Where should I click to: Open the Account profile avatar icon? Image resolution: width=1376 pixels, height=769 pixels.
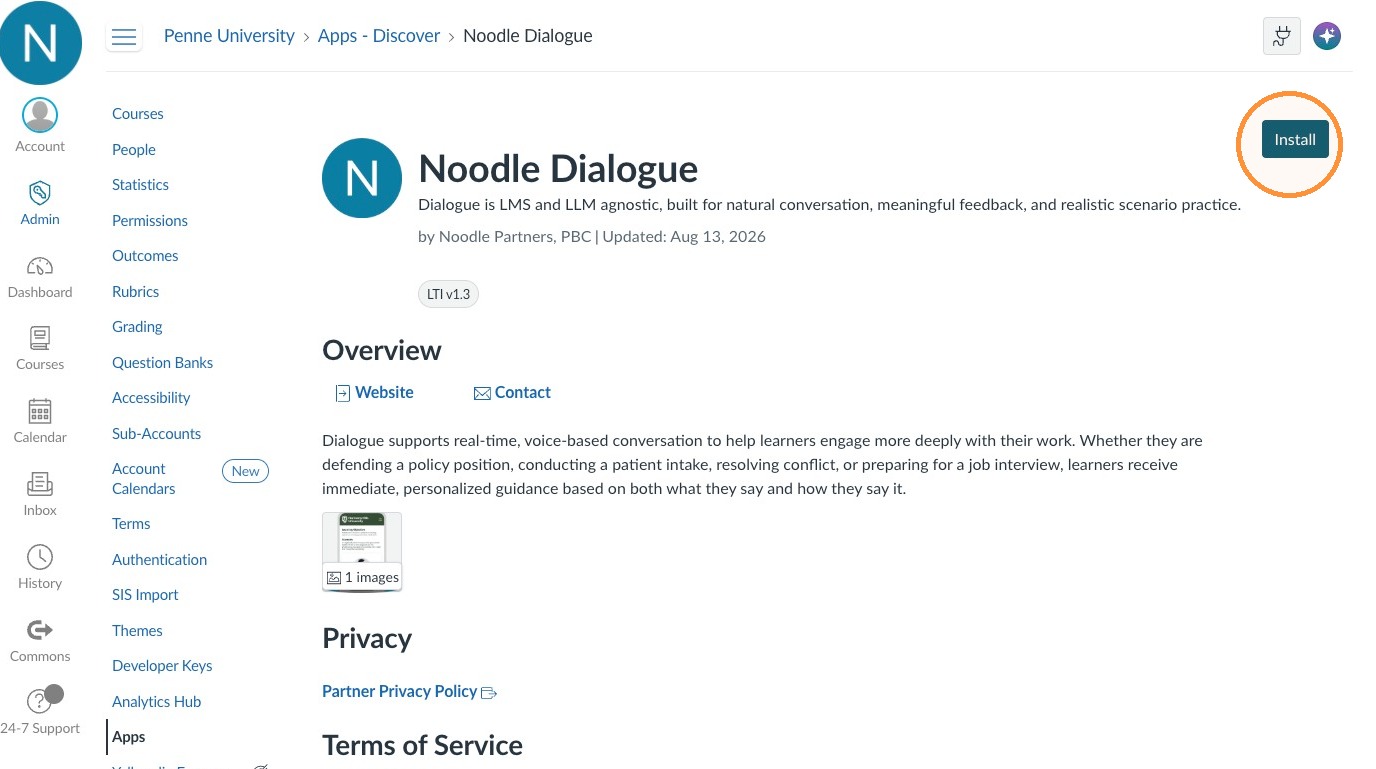pos(40,116)
